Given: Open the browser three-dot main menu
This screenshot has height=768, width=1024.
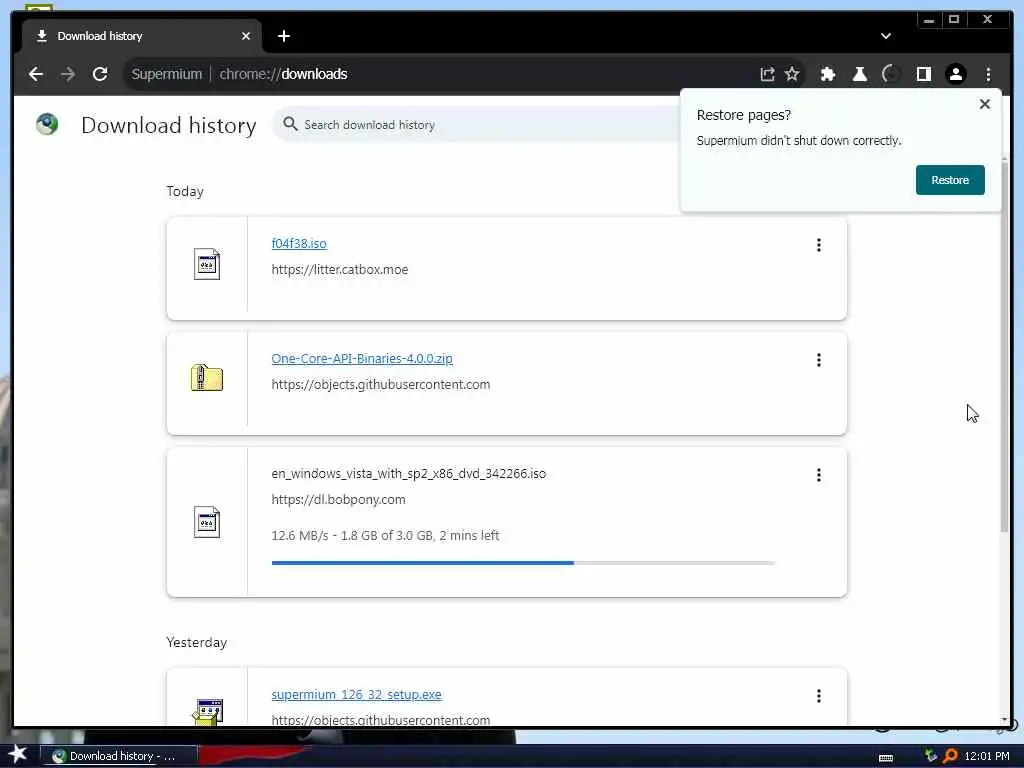Looking at the screenshot, I should coord(988,74).
